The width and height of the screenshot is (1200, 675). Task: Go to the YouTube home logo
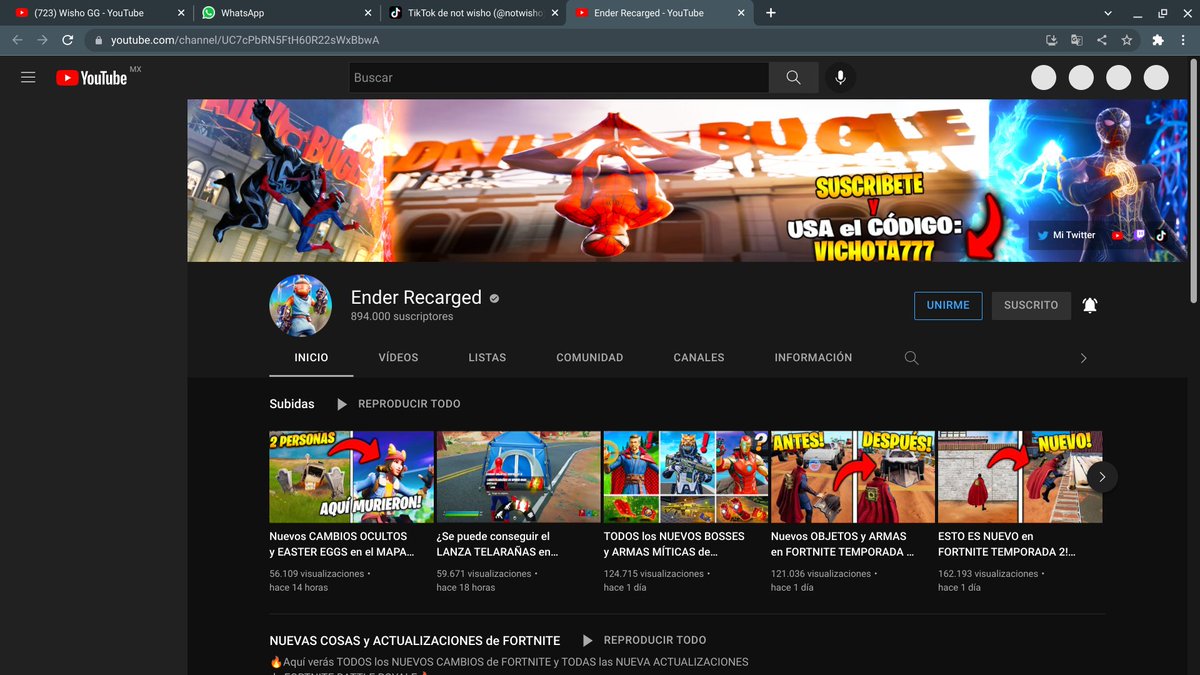[x=92, y=78]
